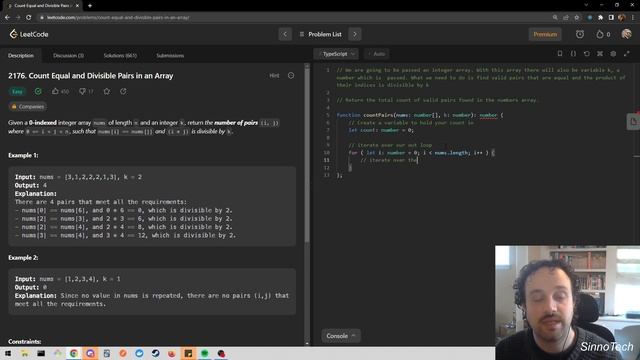Screen dimensions: 640x360
Task: Open Chrome from the taskbar
Action: [x=74, y=353]
